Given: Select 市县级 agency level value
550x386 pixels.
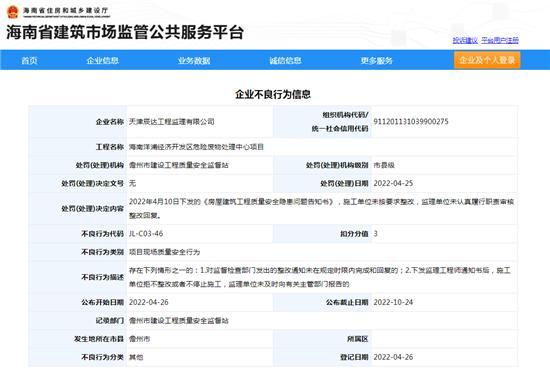Looking at the screenshot, I should point(384,165).
